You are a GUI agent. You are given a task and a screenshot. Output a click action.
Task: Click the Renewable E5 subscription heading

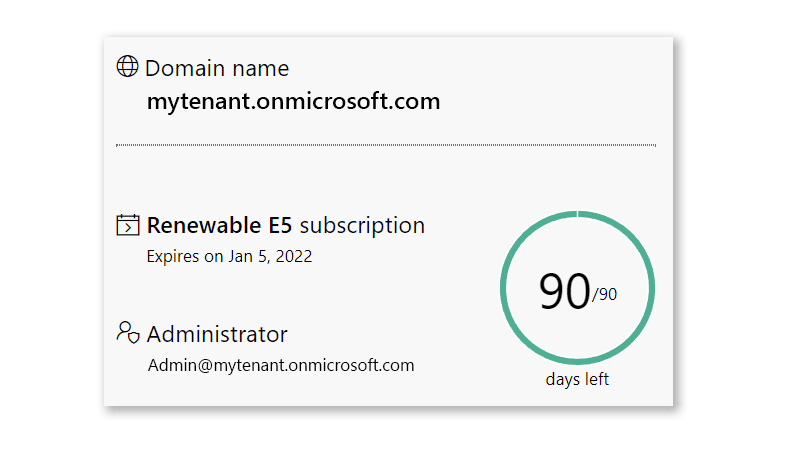pyautogui.click(x=285, y=225)
